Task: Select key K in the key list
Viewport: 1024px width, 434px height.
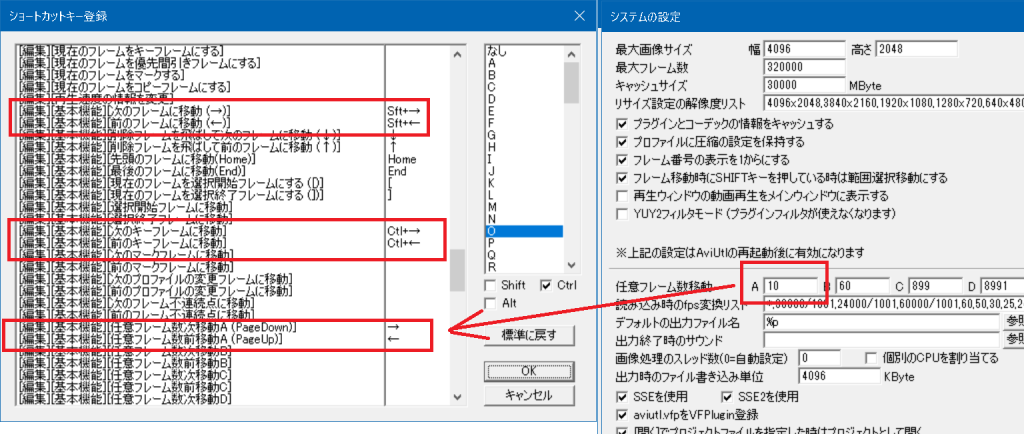Action: point(524,183)
